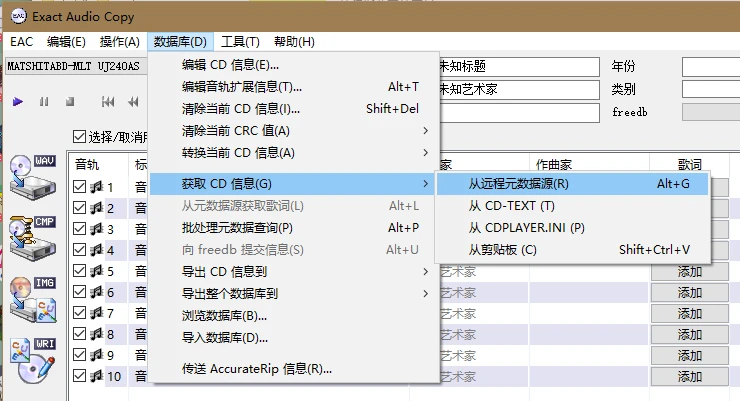The height and width of the screenshot is (401, 740).
Task: Uncheck track 4 checkbox
Action: tap(79, 250)
